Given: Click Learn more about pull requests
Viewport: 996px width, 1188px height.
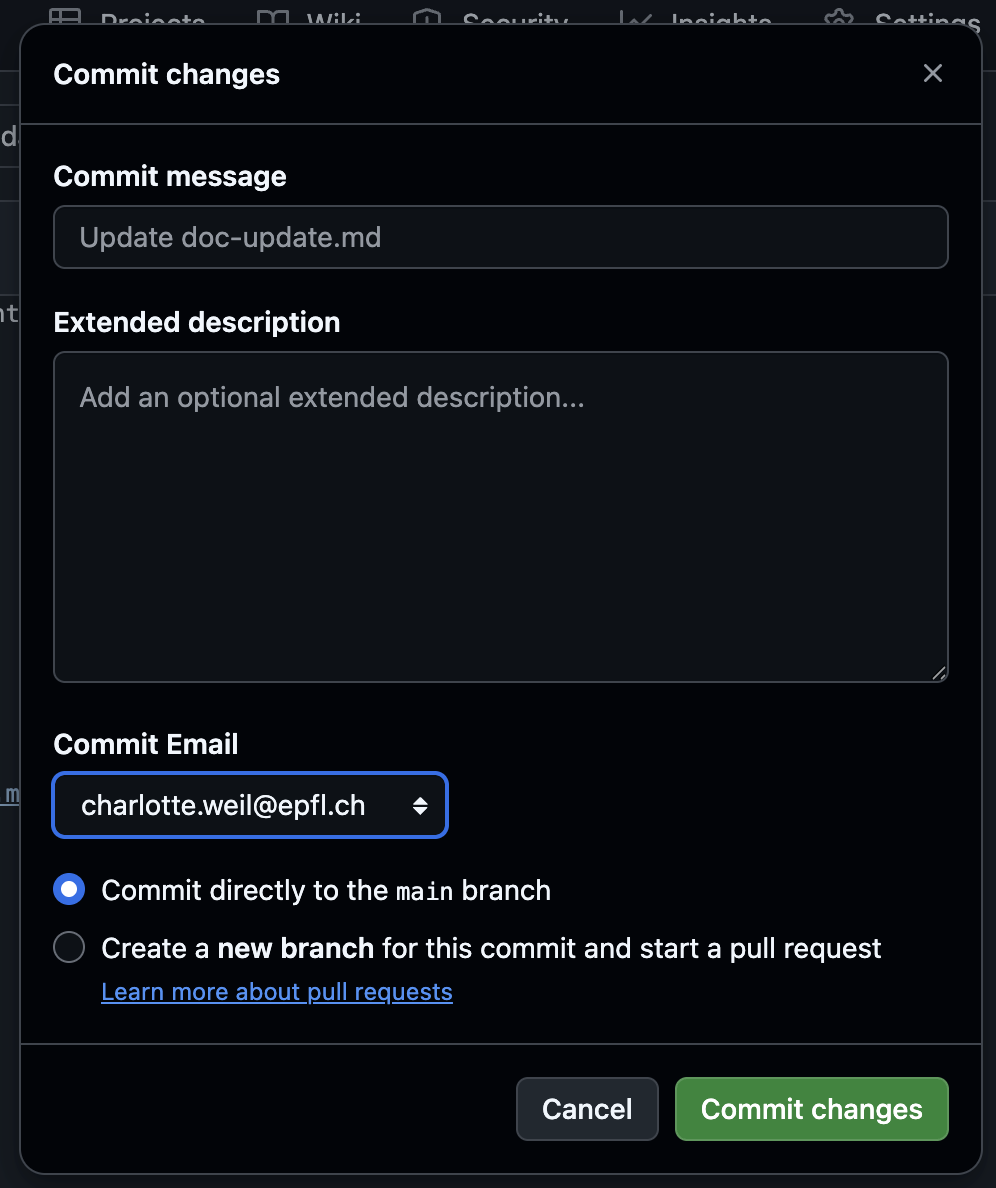Looking at the screenshot, I should [x=277, y=991].
